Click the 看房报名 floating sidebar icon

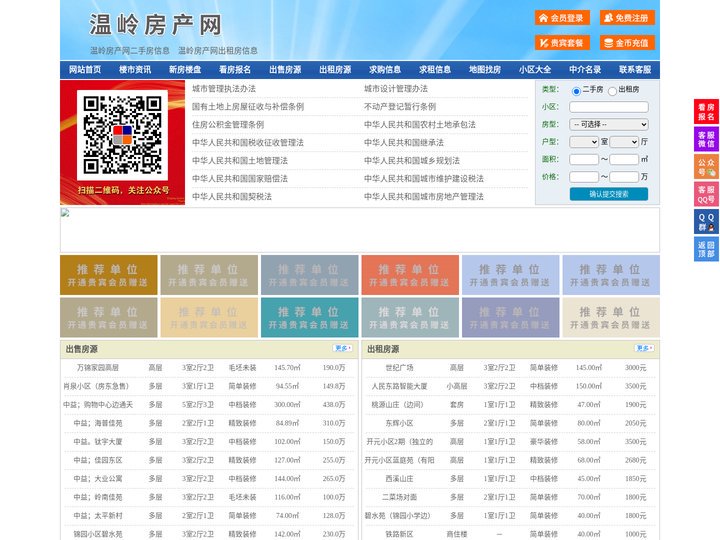click(x=706, y=112)
